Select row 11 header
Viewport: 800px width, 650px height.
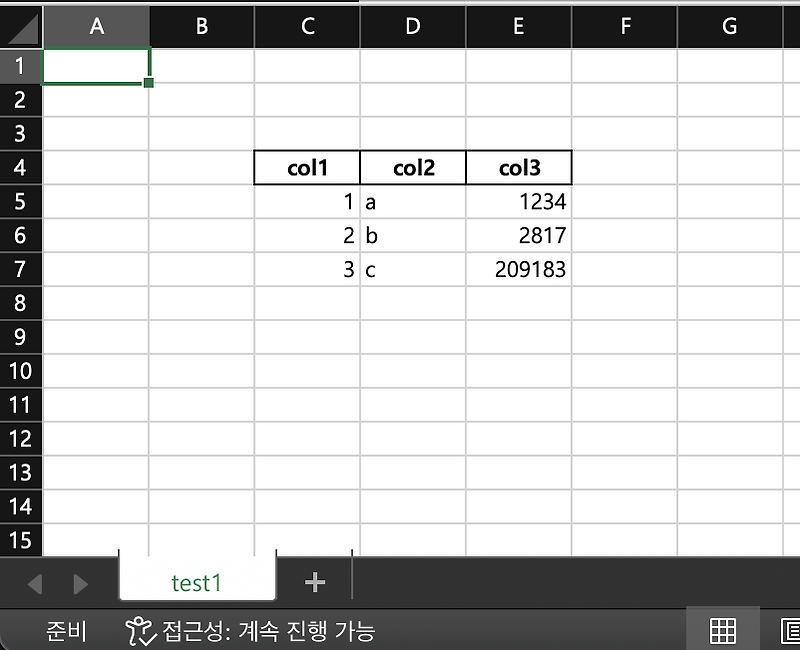(x=20, y=405)
